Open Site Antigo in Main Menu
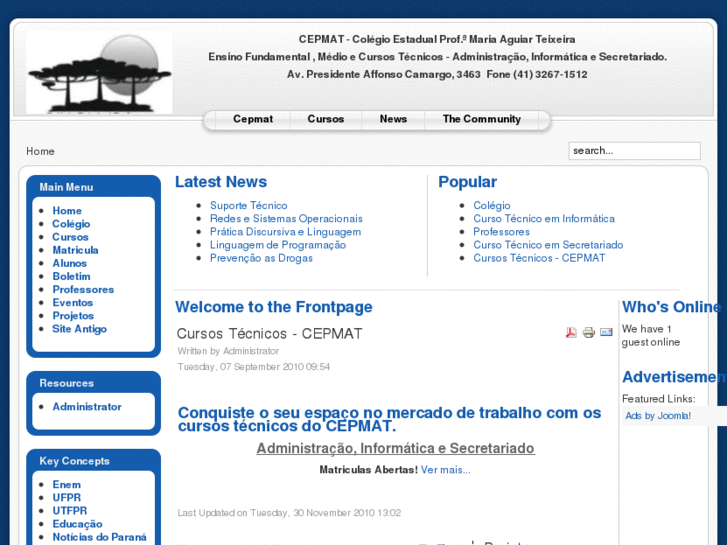Image resolution: width=727 pixels, height=545 pixels. click(79, 329)
